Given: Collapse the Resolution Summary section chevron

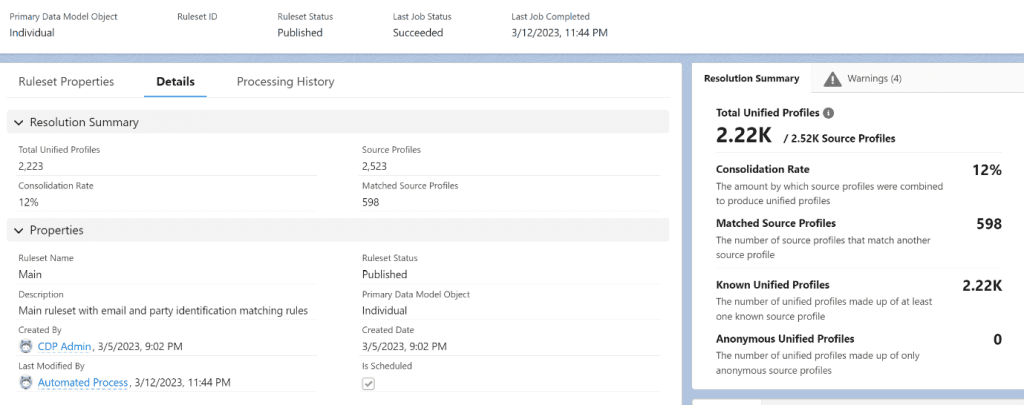Looking at the screenshot, I should point(19,122).
